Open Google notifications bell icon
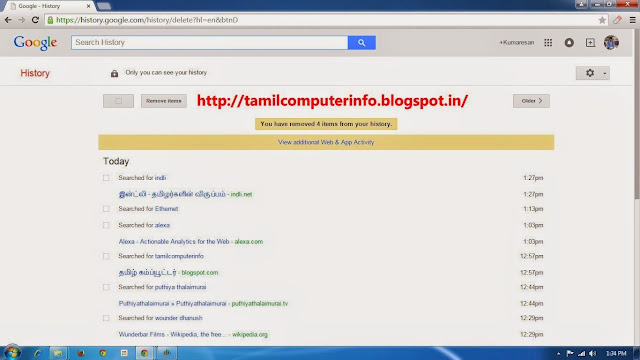The width and height of the screenshot is (640, 360). (569, 42)
